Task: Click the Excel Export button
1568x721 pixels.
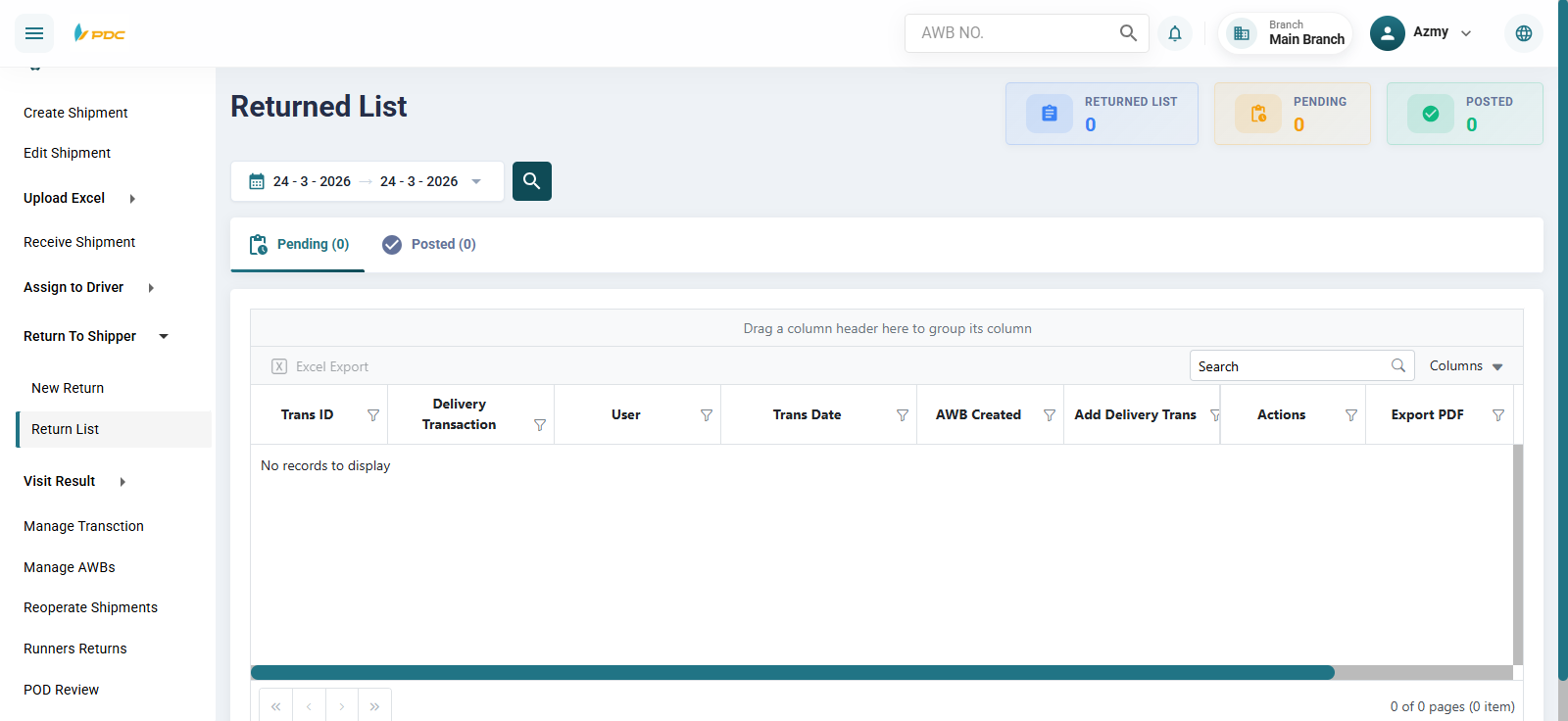Action: coord(320,366)
